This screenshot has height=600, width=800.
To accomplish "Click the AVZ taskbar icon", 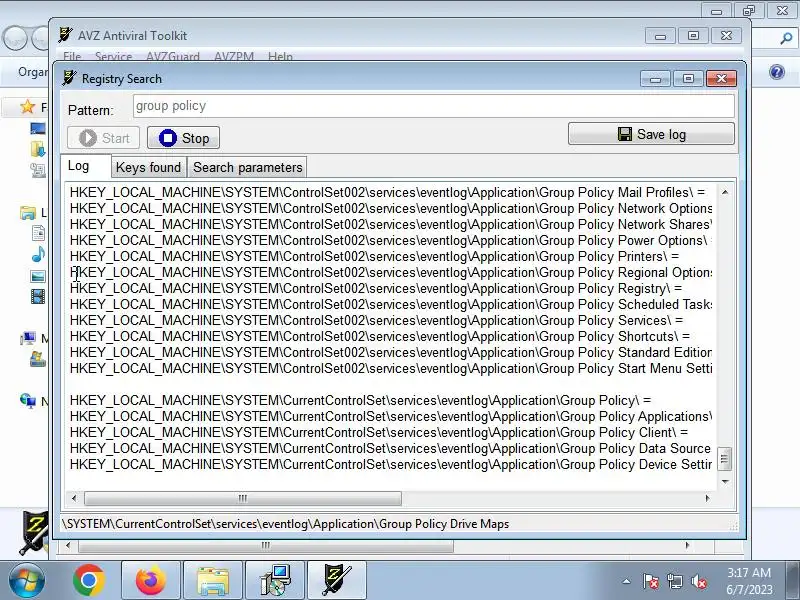I will pyautogui.click(x=337, y=580).
